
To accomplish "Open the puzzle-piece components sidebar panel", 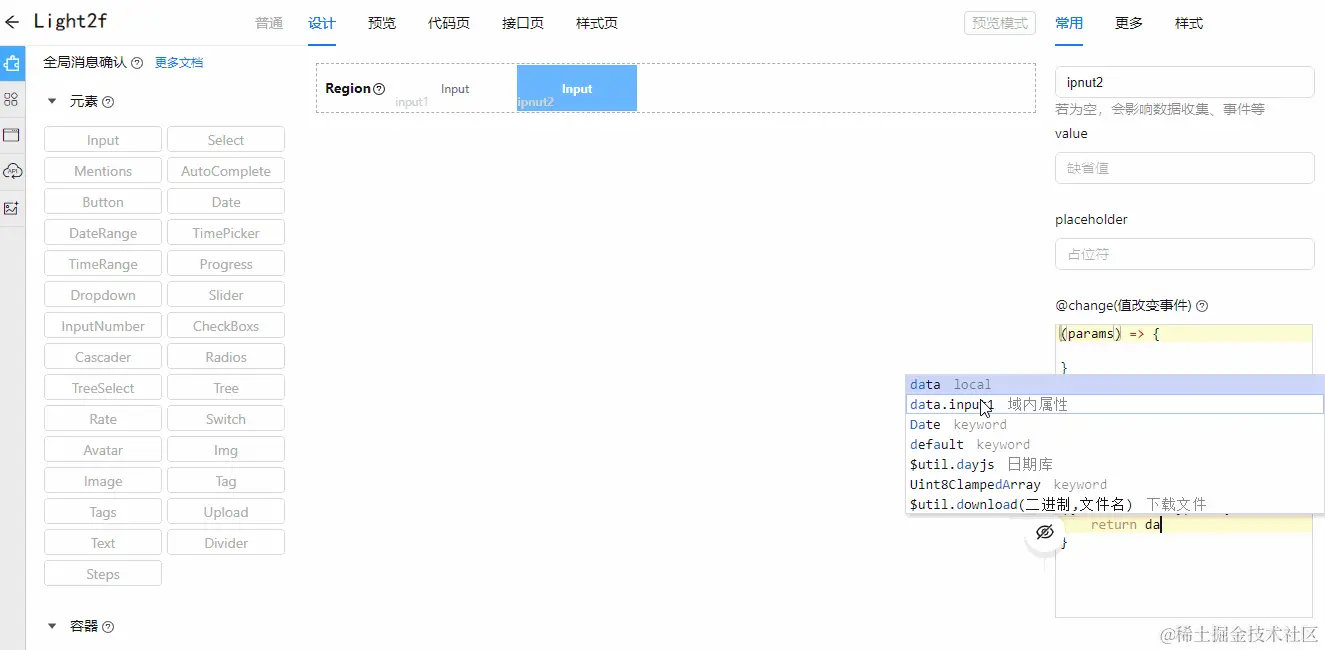I will (x=12, y=63).
